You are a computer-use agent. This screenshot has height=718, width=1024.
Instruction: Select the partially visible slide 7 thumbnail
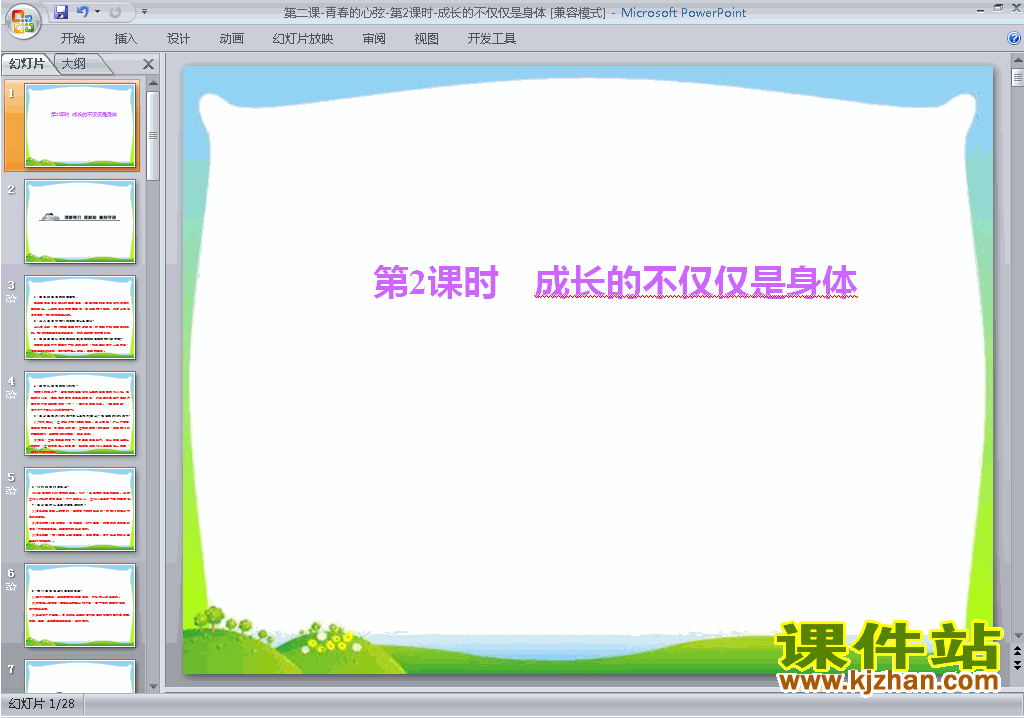pos(80,676)
